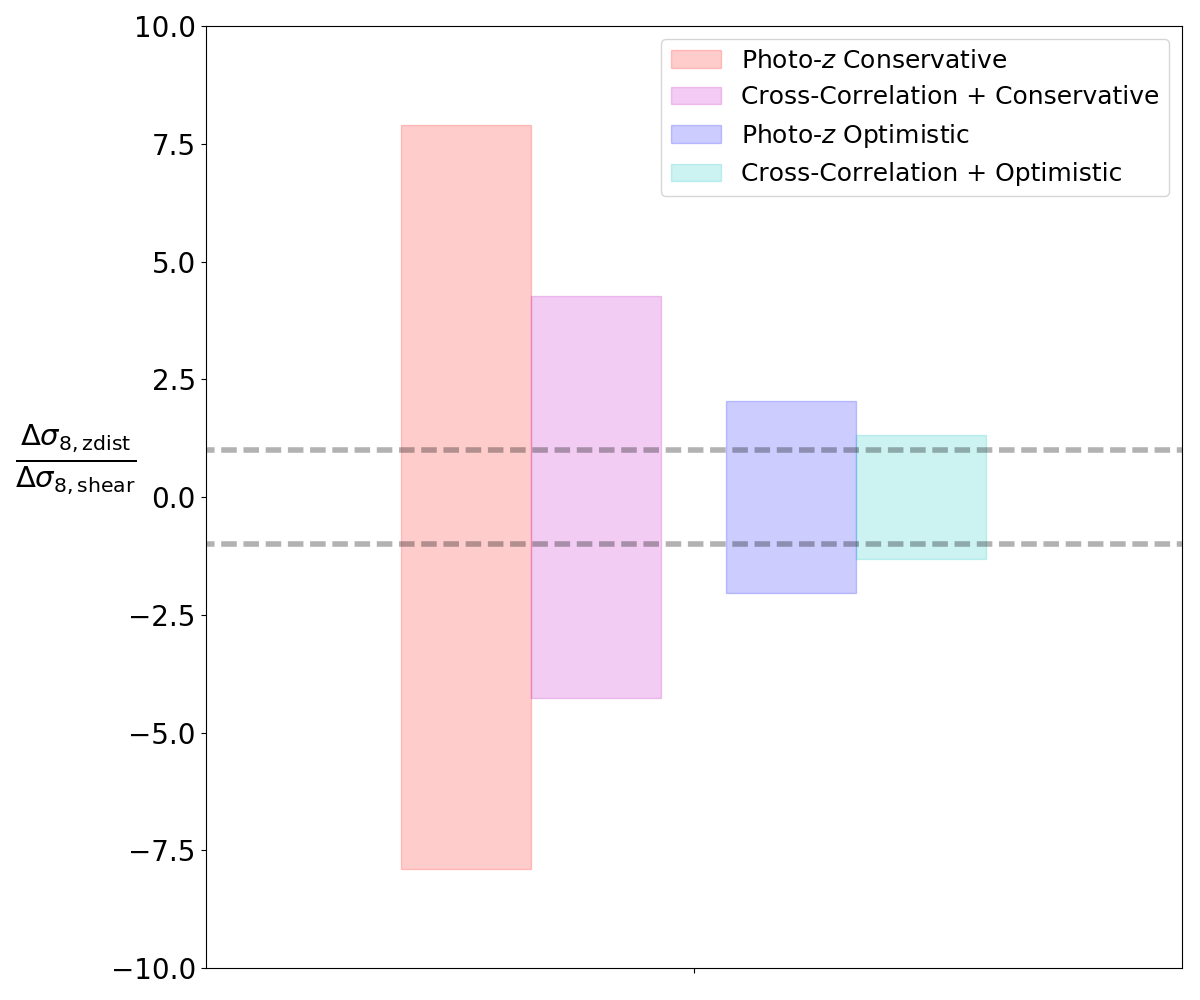Click the lower dashed gray horizontal line
This screenshot has width=1200, height=1000.
(300, 544)
